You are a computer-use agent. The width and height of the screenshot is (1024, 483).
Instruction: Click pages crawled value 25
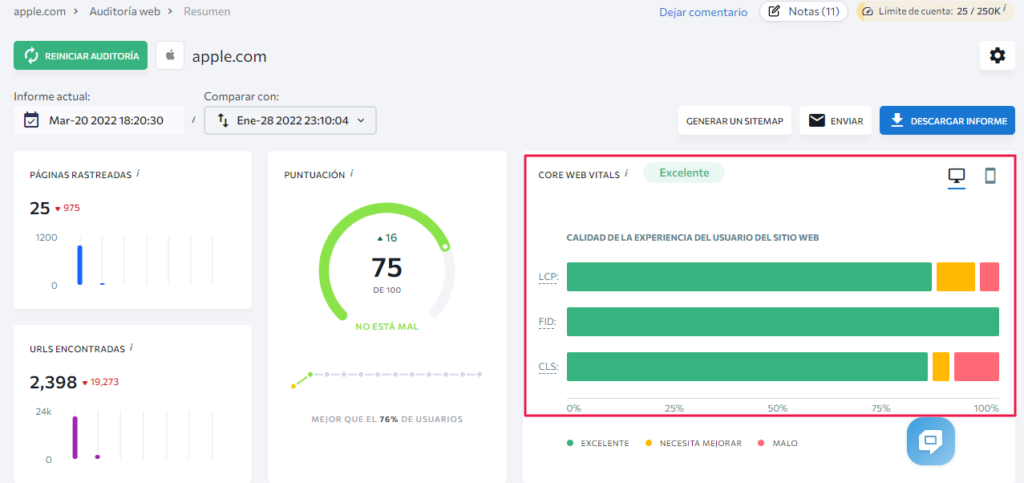(x=40, y=208)
